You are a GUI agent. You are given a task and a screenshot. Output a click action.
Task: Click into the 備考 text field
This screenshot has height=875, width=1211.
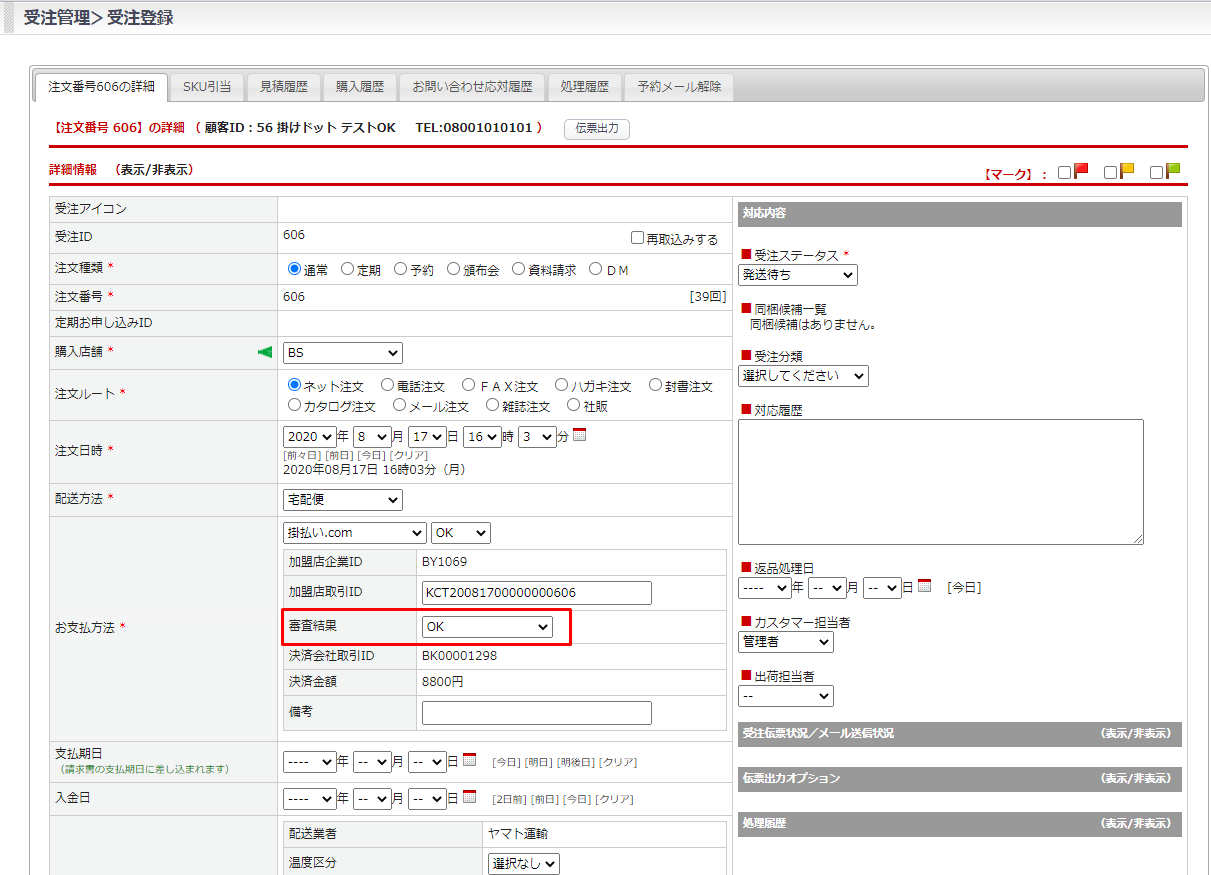tap(536, 713)
